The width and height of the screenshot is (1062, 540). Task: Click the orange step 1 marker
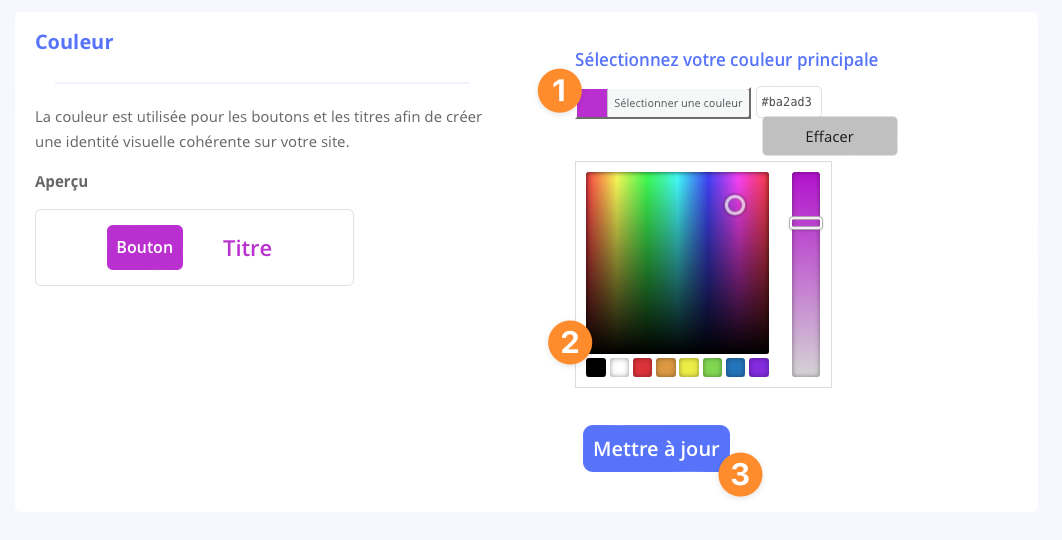[x=559, y=91]
